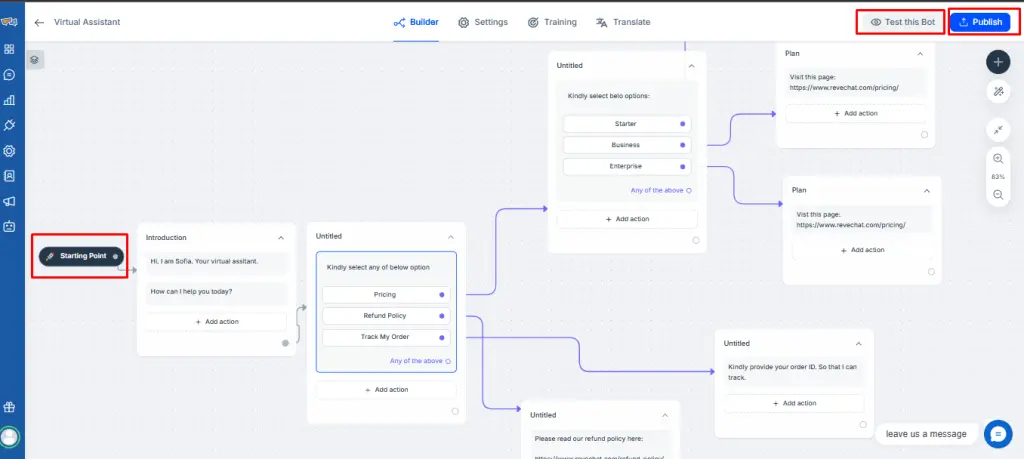Open the contacts book sidebar icon

click(9, 176)
